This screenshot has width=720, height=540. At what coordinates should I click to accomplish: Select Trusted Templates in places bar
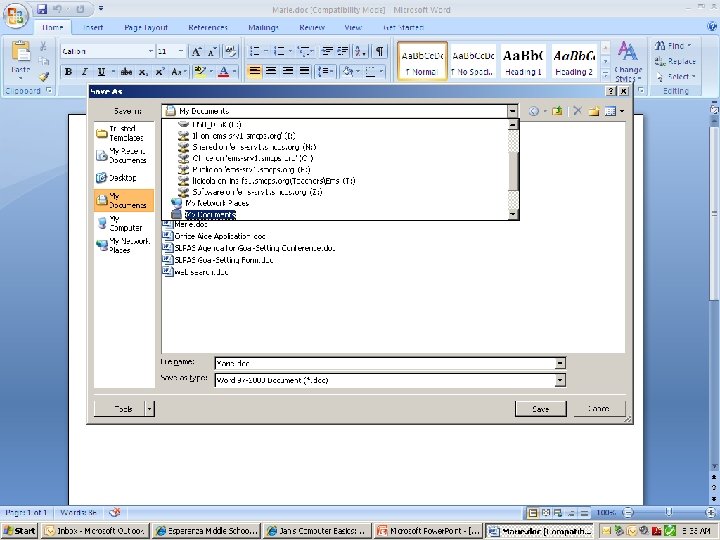[124, 133]
